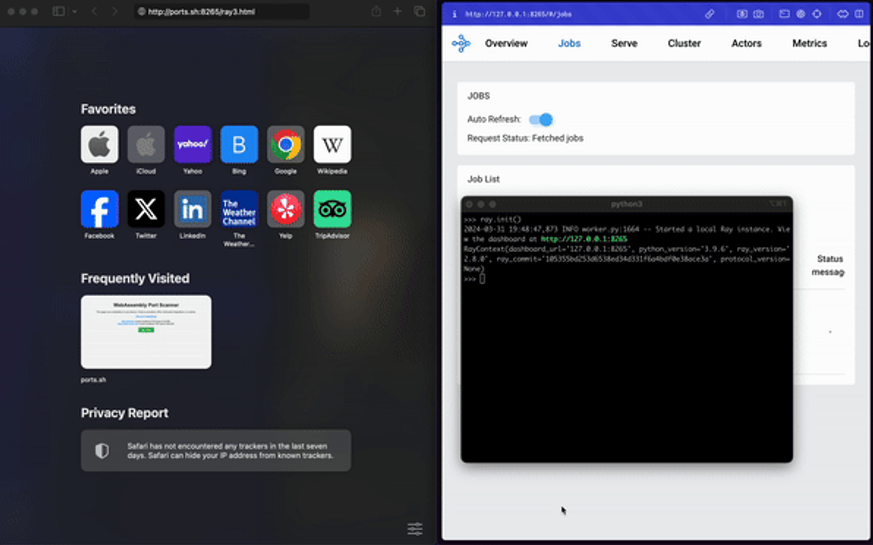
Task: Open the Yahoo favorite
Action: coord(193,144)
